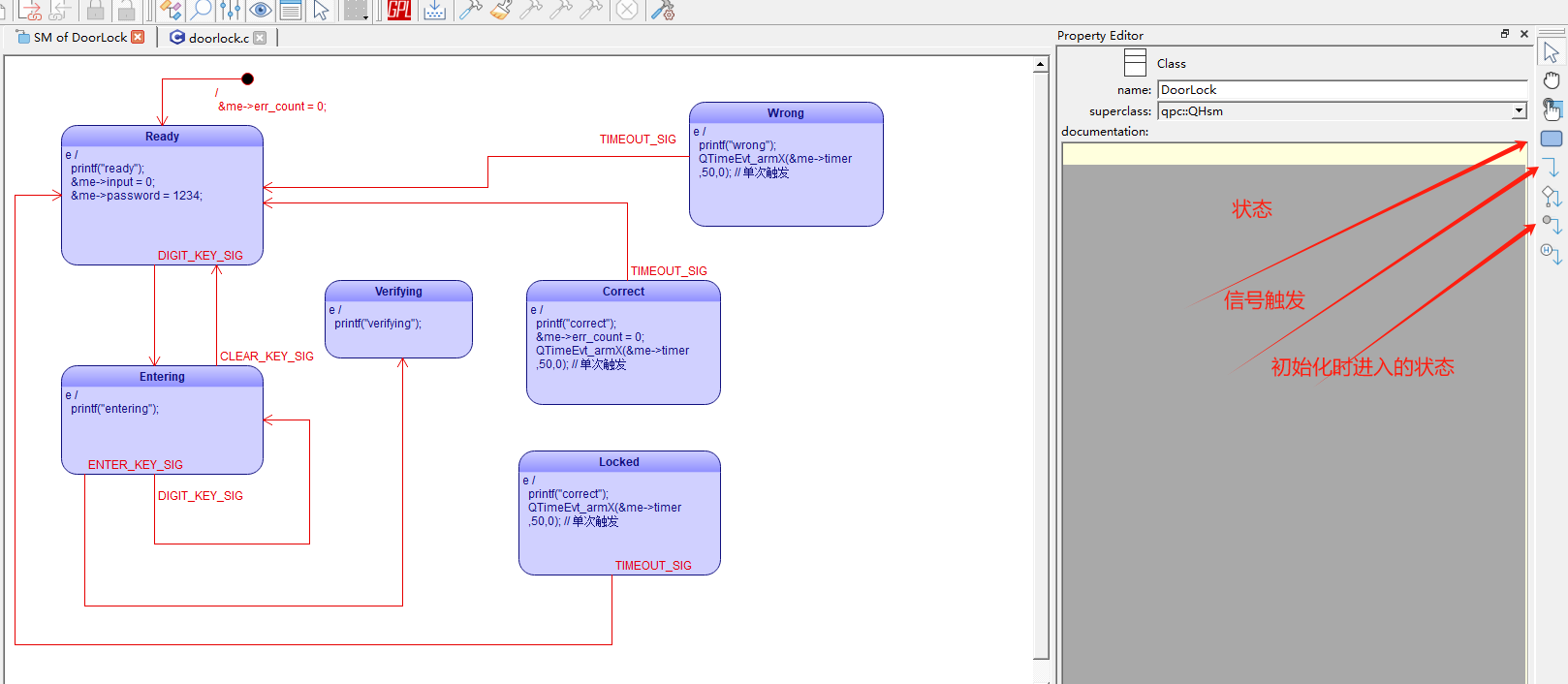Click the third gray hammer tool icon
The height and width of the screenshot is (684, 1568).
pyautogui.click(x=591, y=11)
